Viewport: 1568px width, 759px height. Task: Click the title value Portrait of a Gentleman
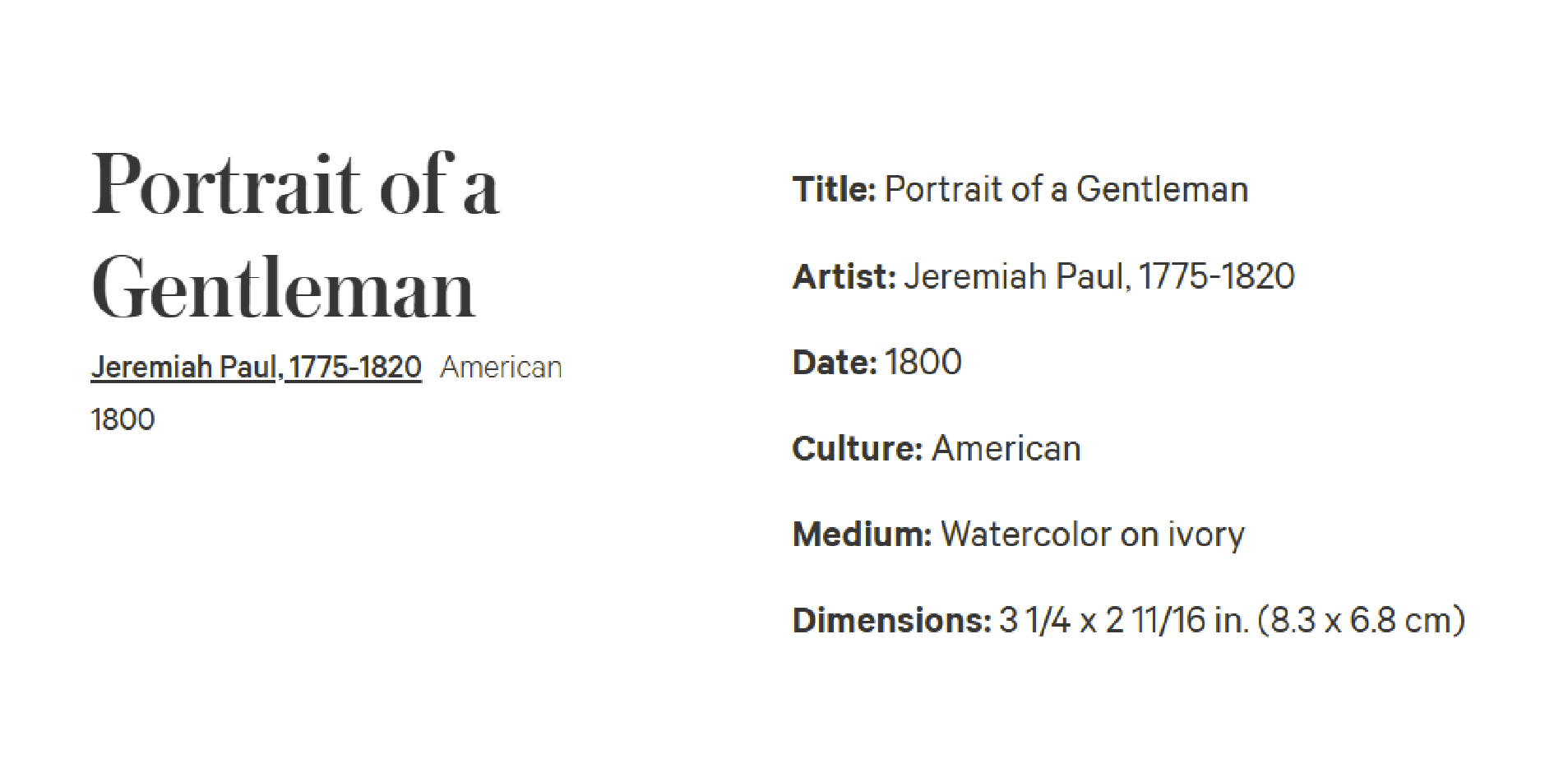[1066, 189]
